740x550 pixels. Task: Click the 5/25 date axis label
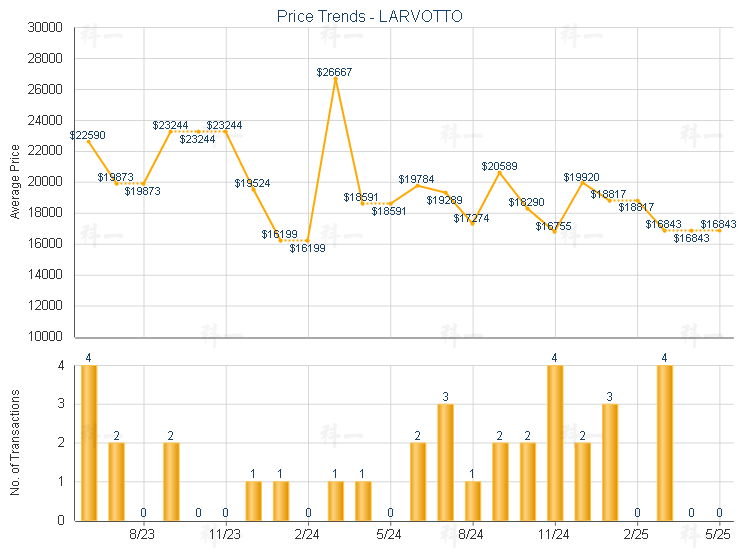pyautogui.click(x=718, y=536)
